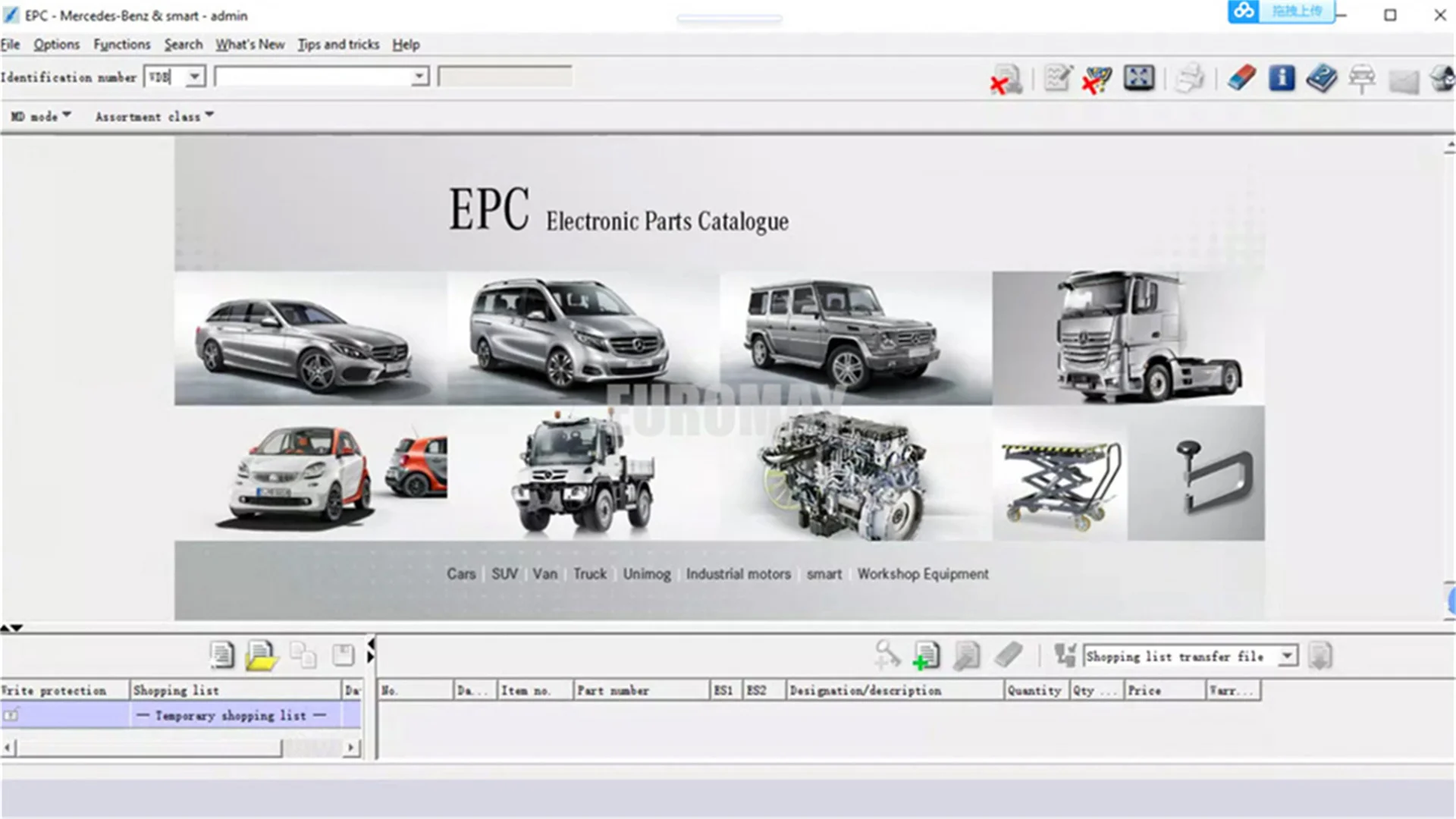Click the Unimog link
This screenshot has width=1456, height=819.
647,574
